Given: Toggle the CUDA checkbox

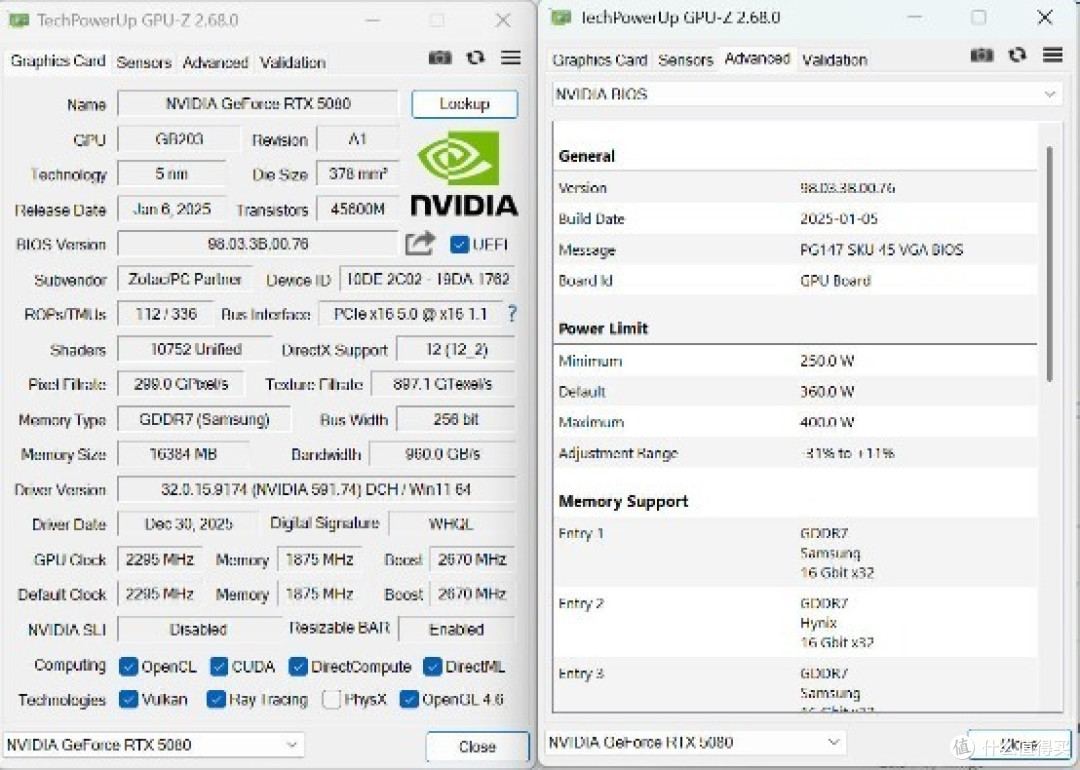Looking at the screenshot, I should pos(219,666).
